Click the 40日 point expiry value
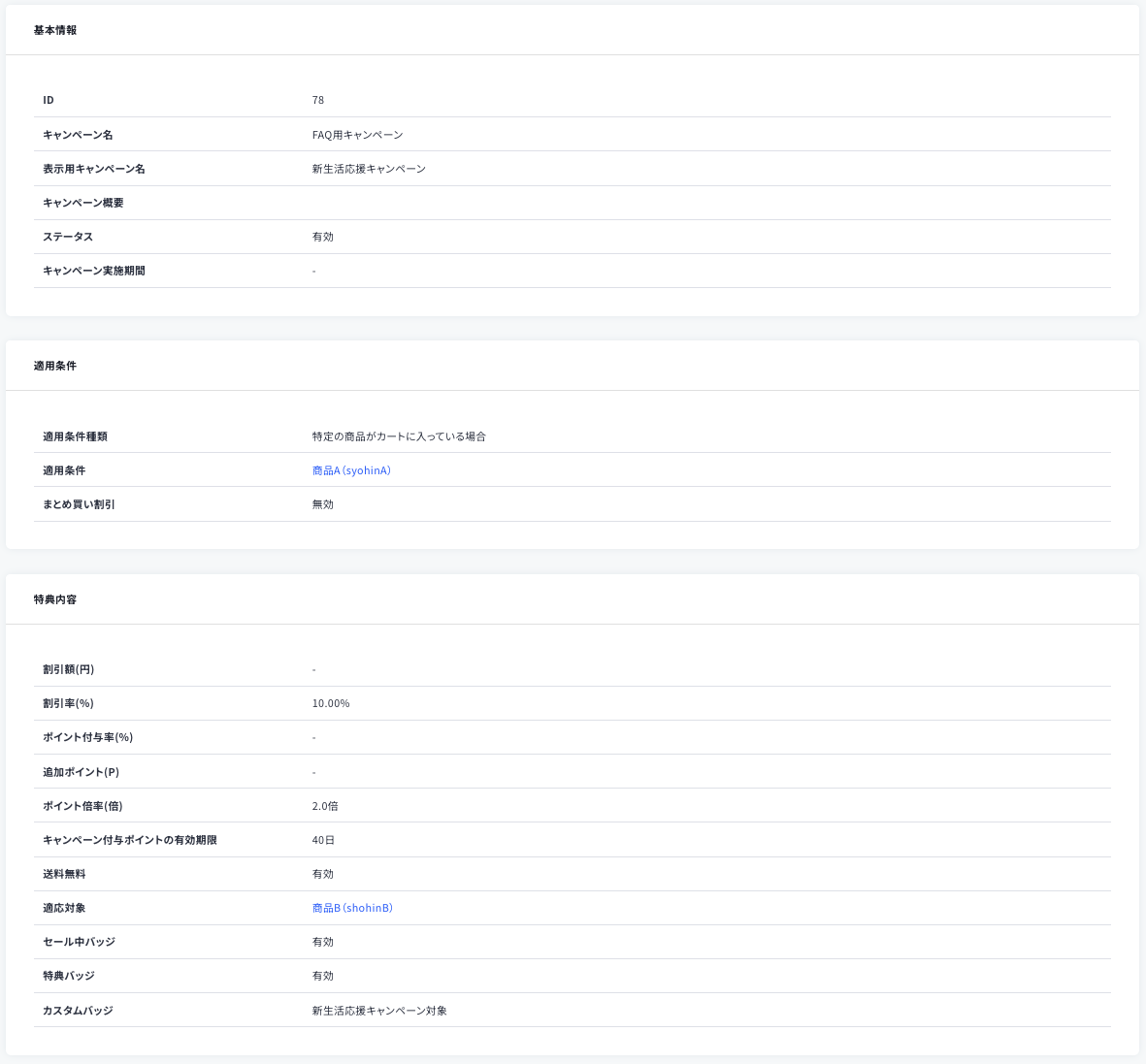1146x1064 pixels. 323,840
